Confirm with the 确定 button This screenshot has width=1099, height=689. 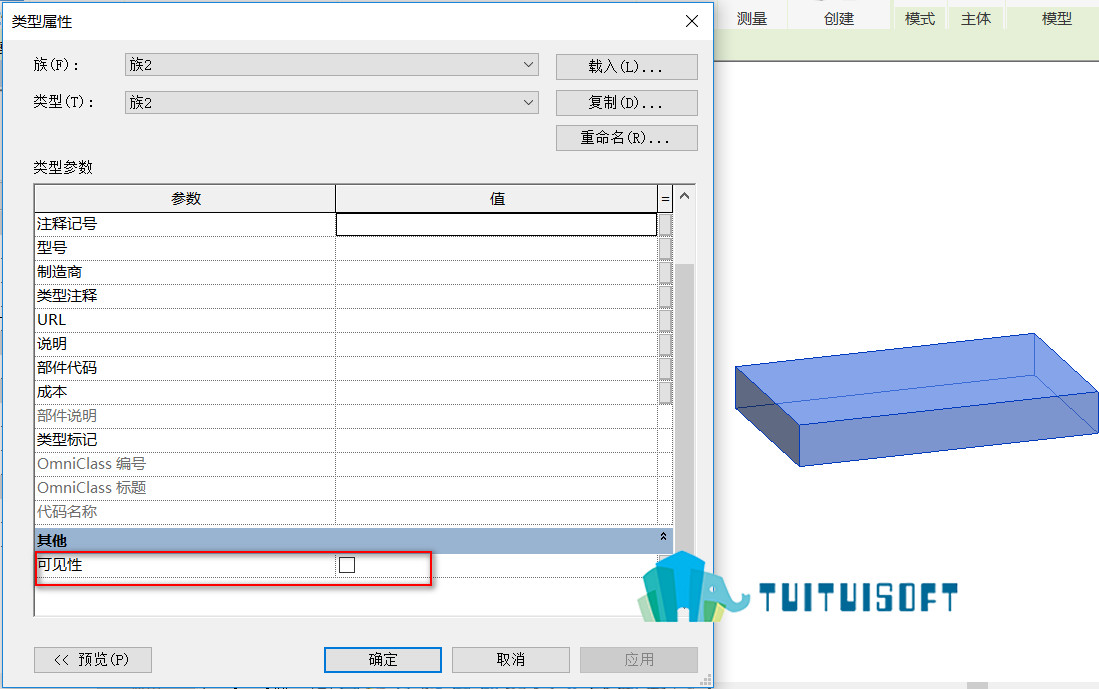383,660
